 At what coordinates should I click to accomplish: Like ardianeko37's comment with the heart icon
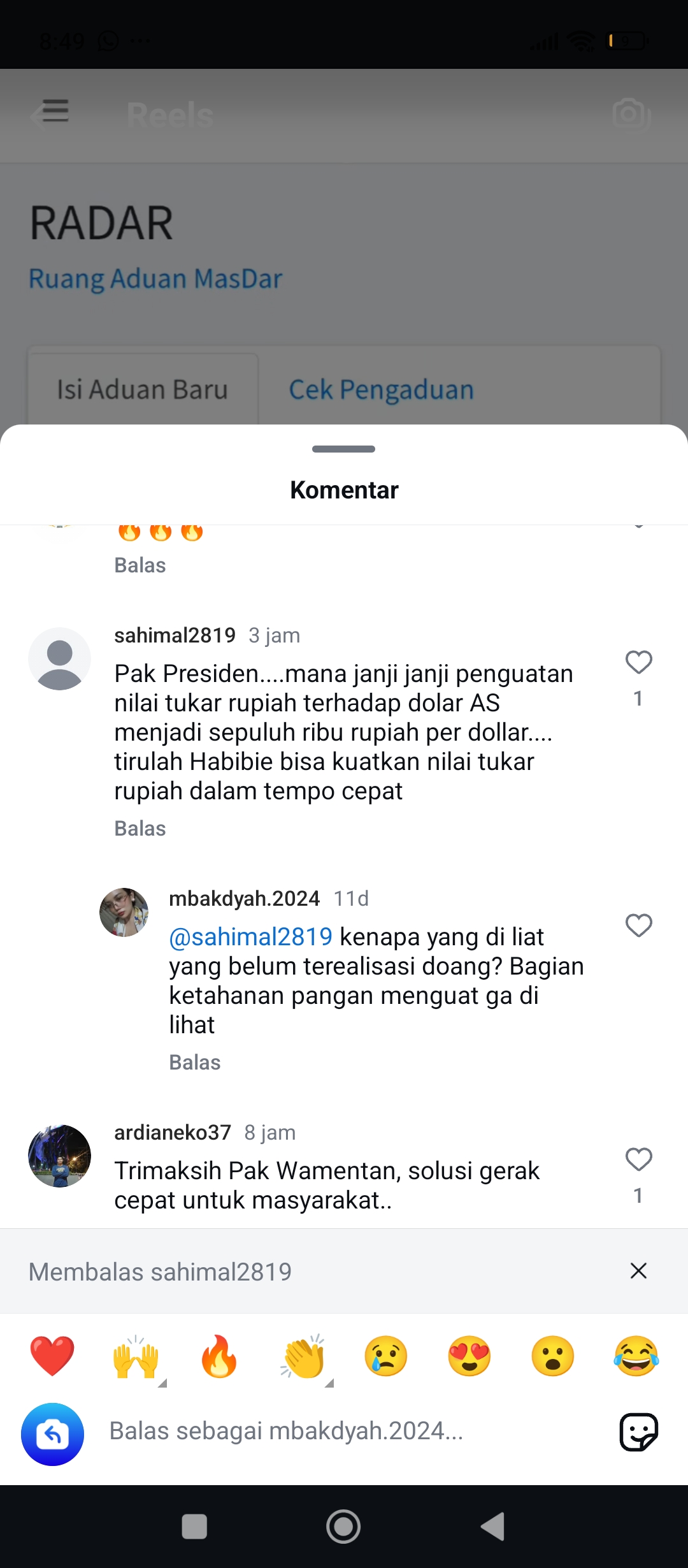click(638, 1159)
